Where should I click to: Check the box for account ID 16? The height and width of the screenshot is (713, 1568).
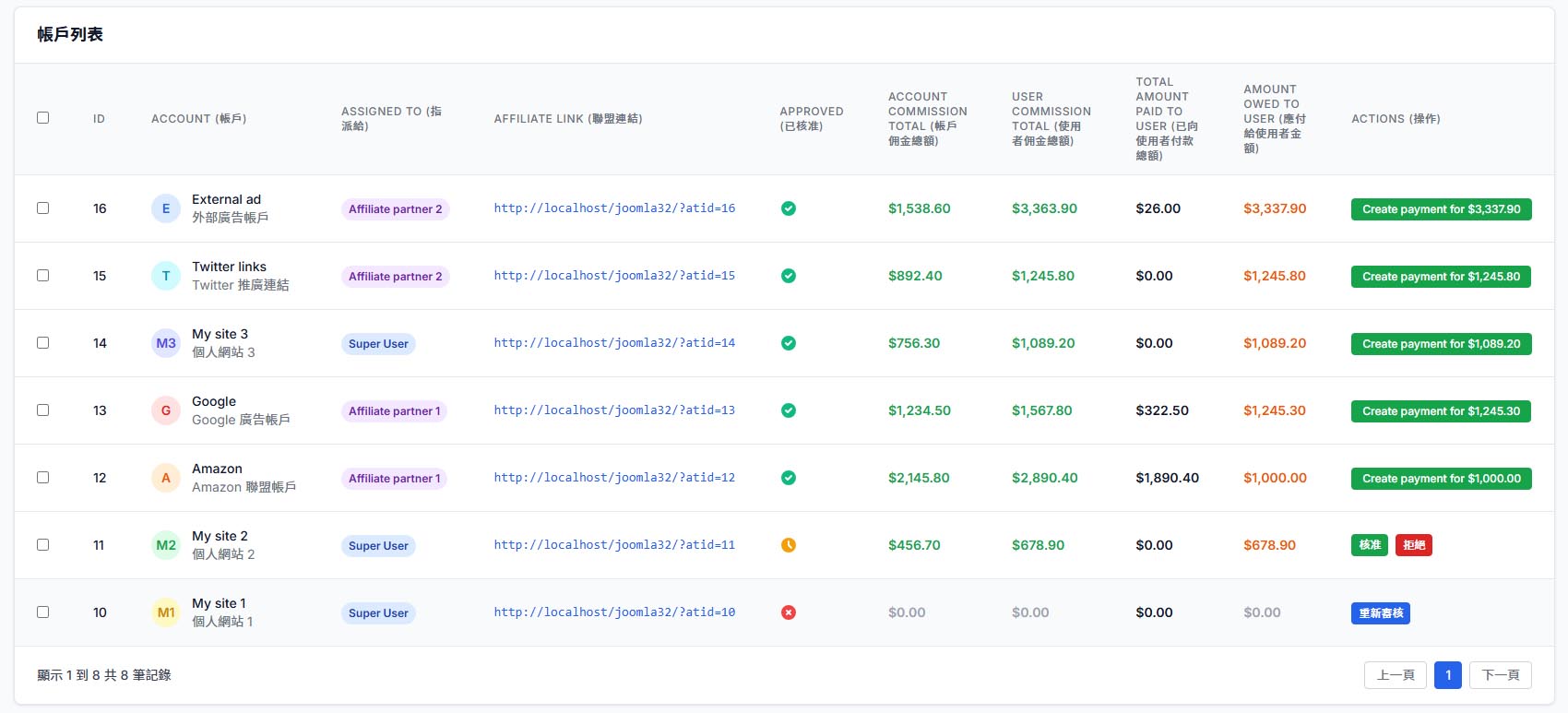click(42, 208)
